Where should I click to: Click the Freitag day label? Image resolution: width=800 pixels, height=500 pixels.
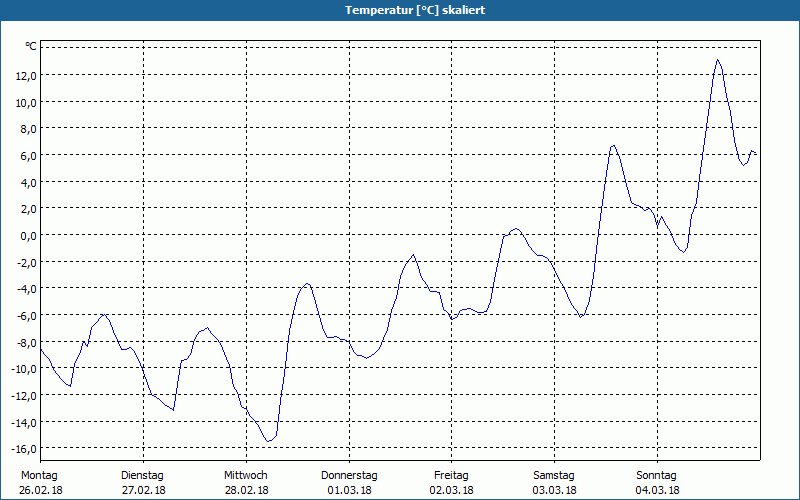[x=451, y=476]
